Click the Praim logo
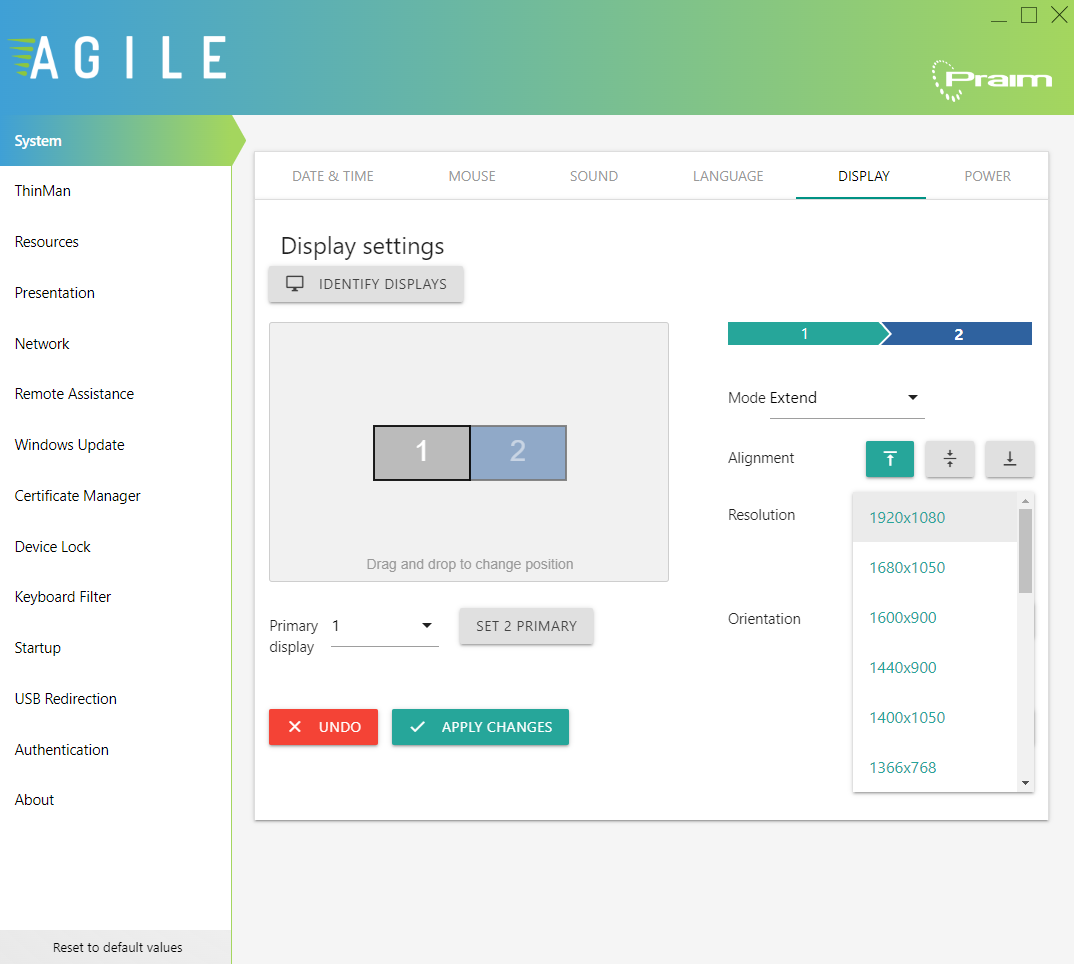Image resolution: width=1074 pixels, height=964 pixels. tap(991, 79)
